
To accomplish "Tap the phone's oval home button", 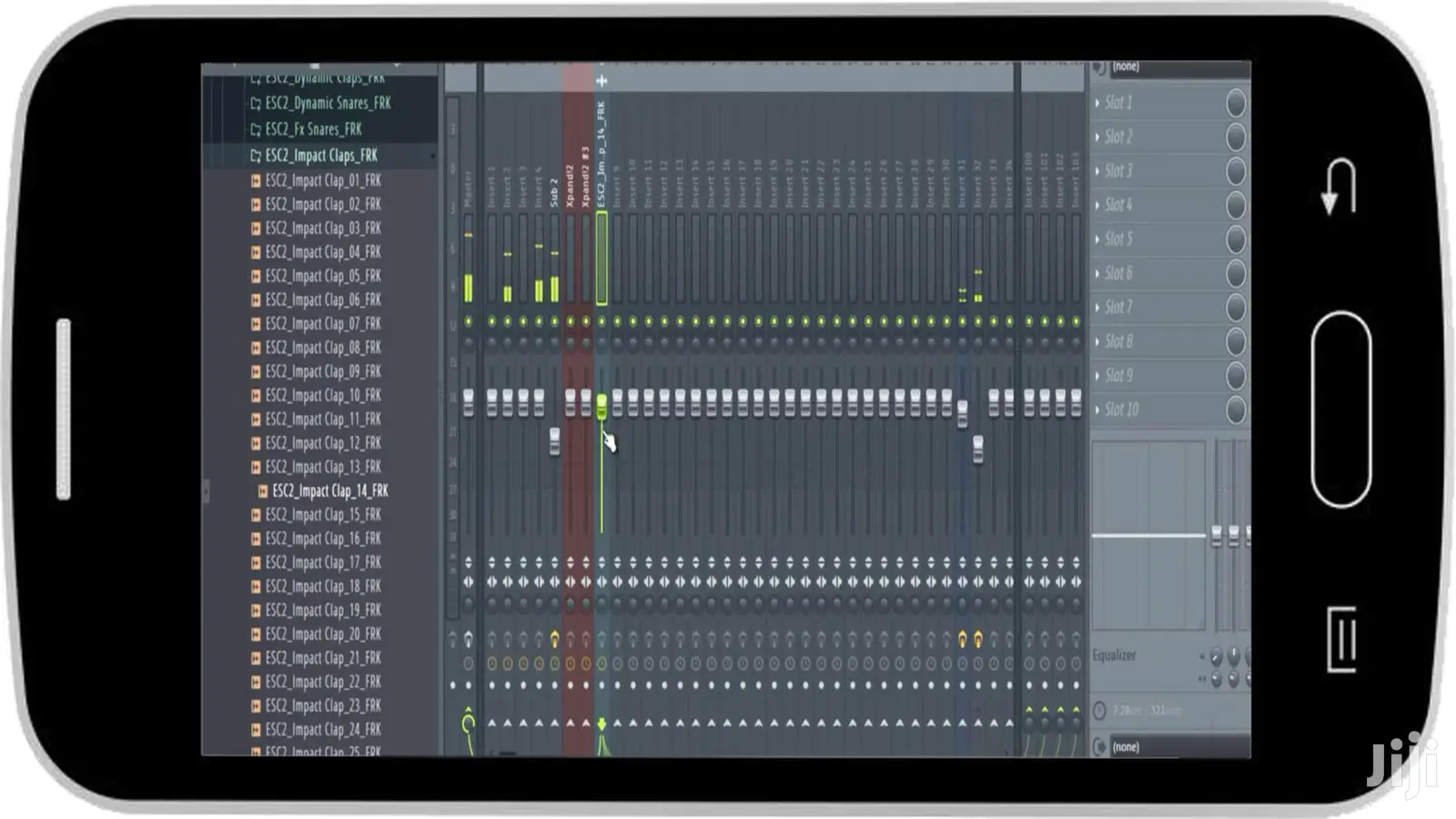I will tap(1341, 409).
